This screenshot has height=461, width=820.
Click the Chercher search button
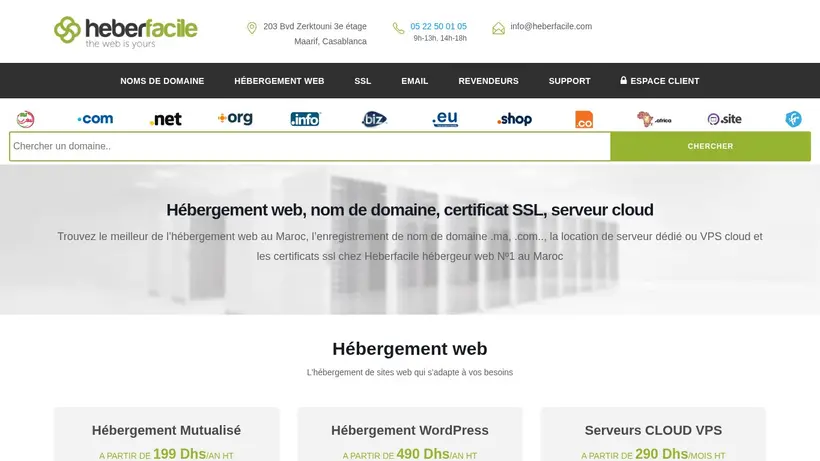[710, 146]
